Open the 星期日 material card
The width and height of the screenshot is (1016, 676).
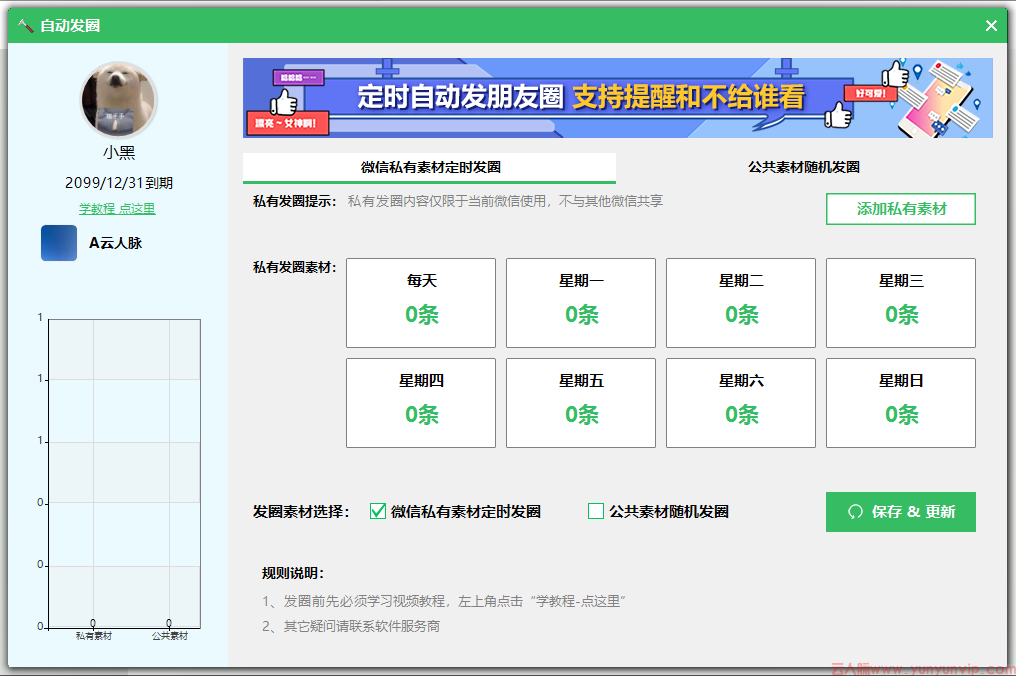[x=901, y=403]
